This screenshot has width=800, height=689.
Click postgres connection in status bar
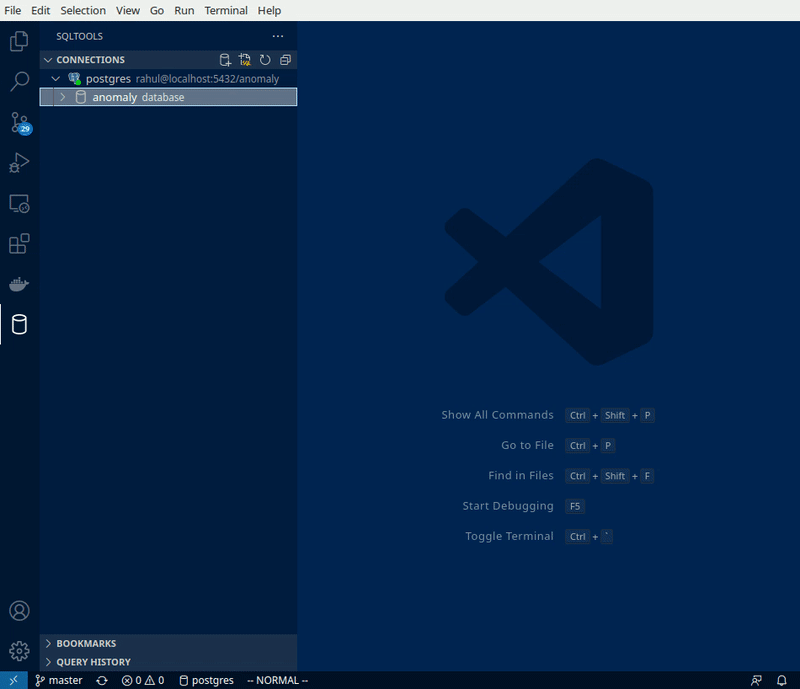(206, 680)
